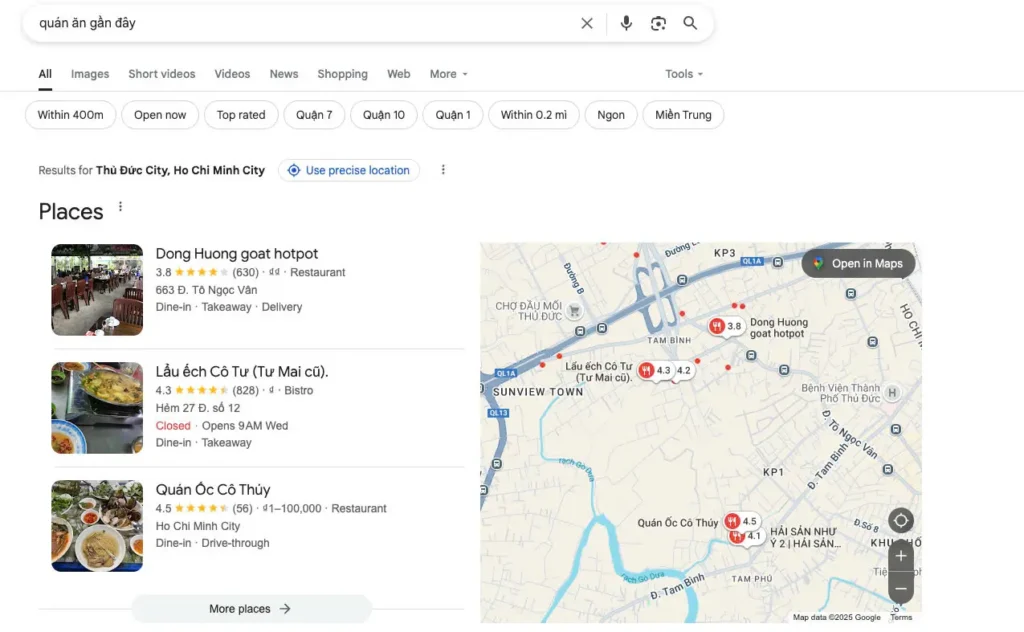The width and height of the screenshot is (1024, 632).
Task: Open image search with the camera lens icon
Action: pos(658,24)
